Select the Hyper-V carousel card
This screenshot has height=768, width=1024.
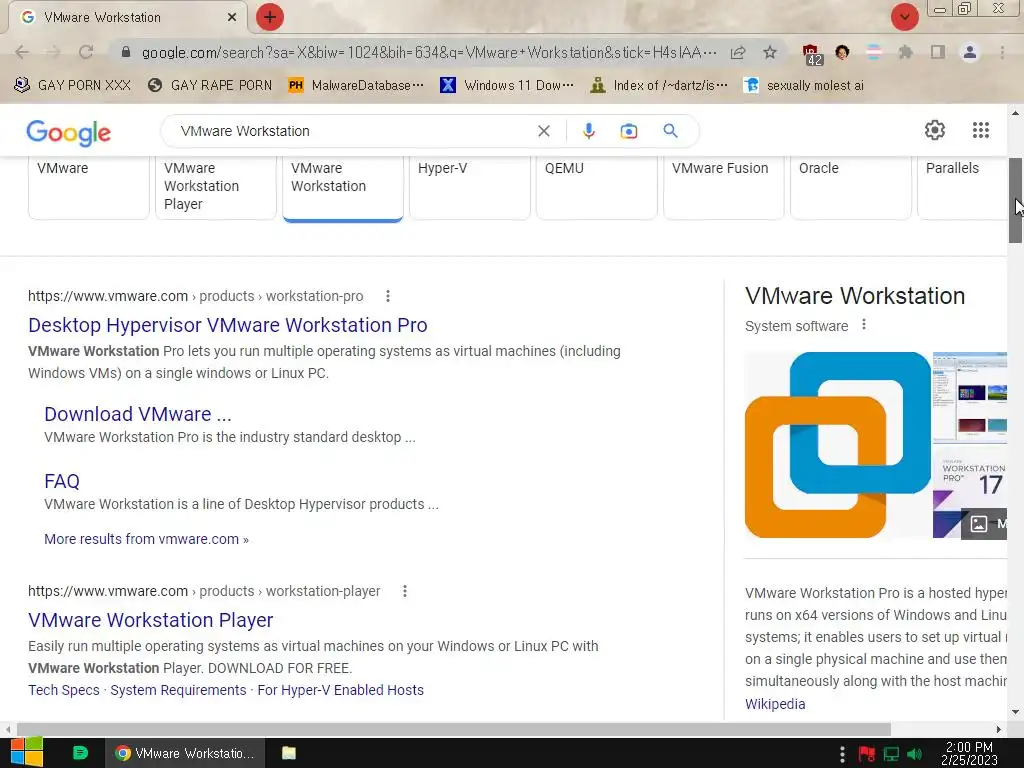[x=470, y=187]
